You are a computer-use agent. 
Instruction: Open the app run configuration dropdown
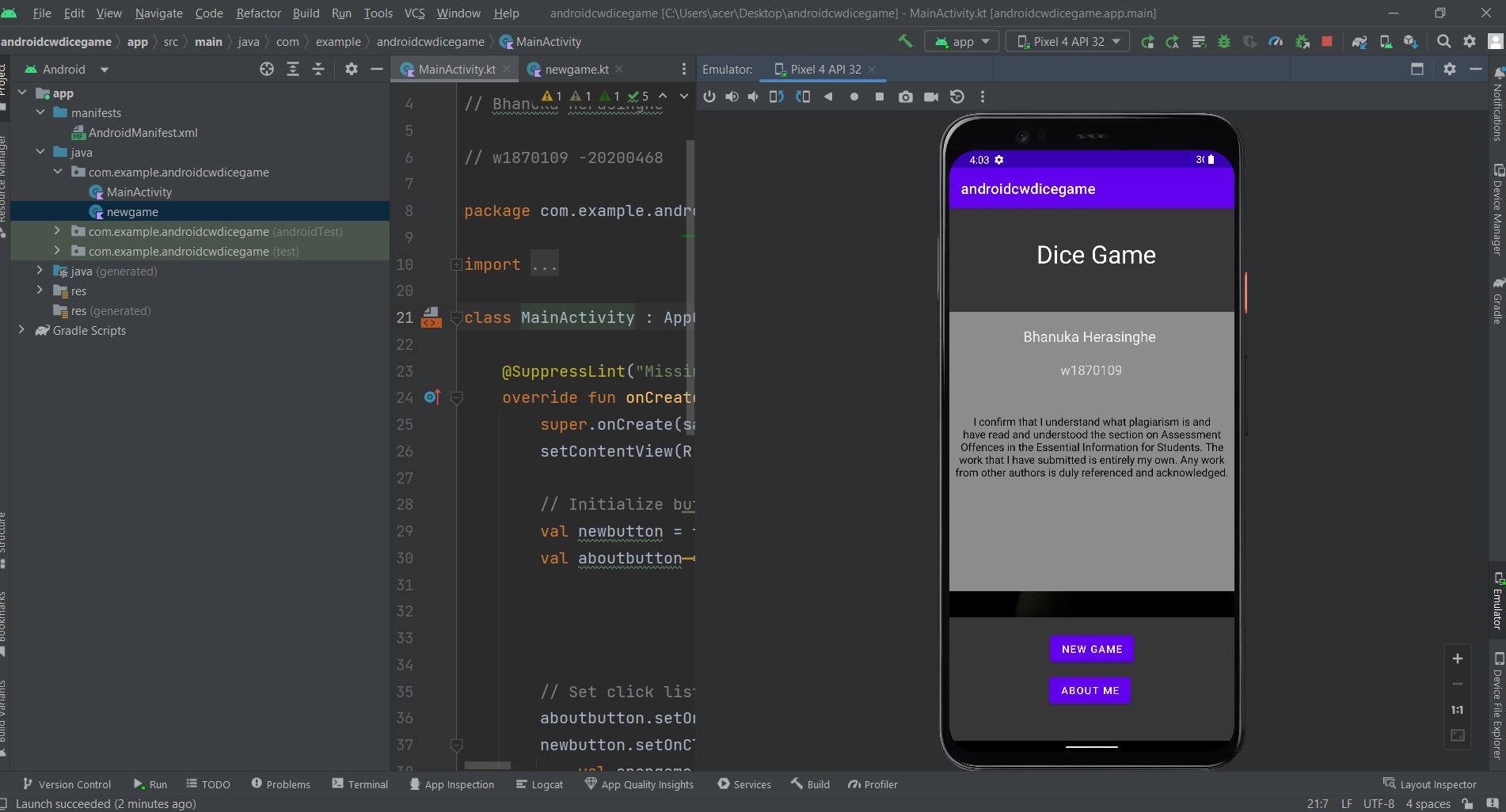961,41
